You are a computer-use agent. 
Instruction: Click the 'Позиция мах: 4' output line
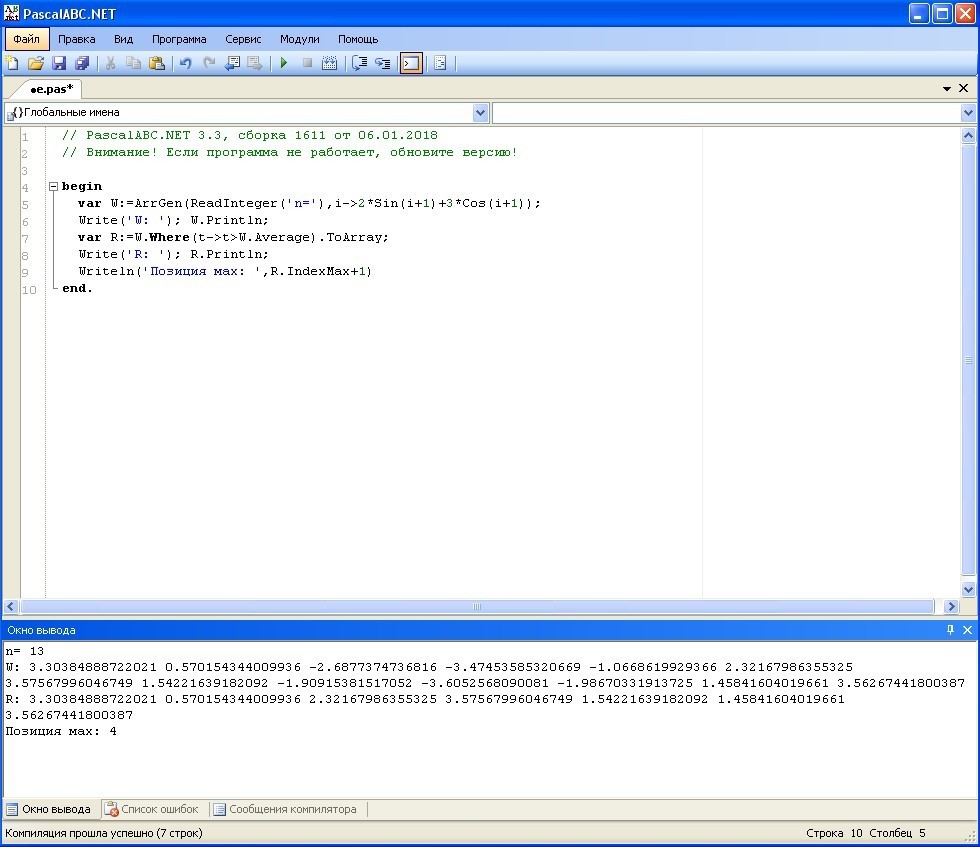[x=61, y=731]
